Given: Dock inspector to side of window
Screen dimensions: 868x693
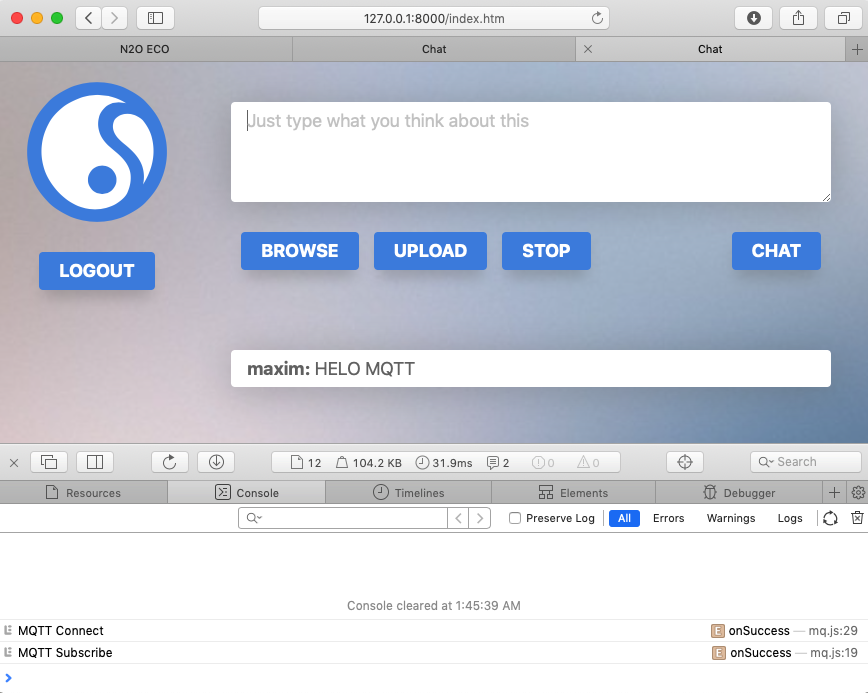Looking at the screenshot, I should coord(95,462).
